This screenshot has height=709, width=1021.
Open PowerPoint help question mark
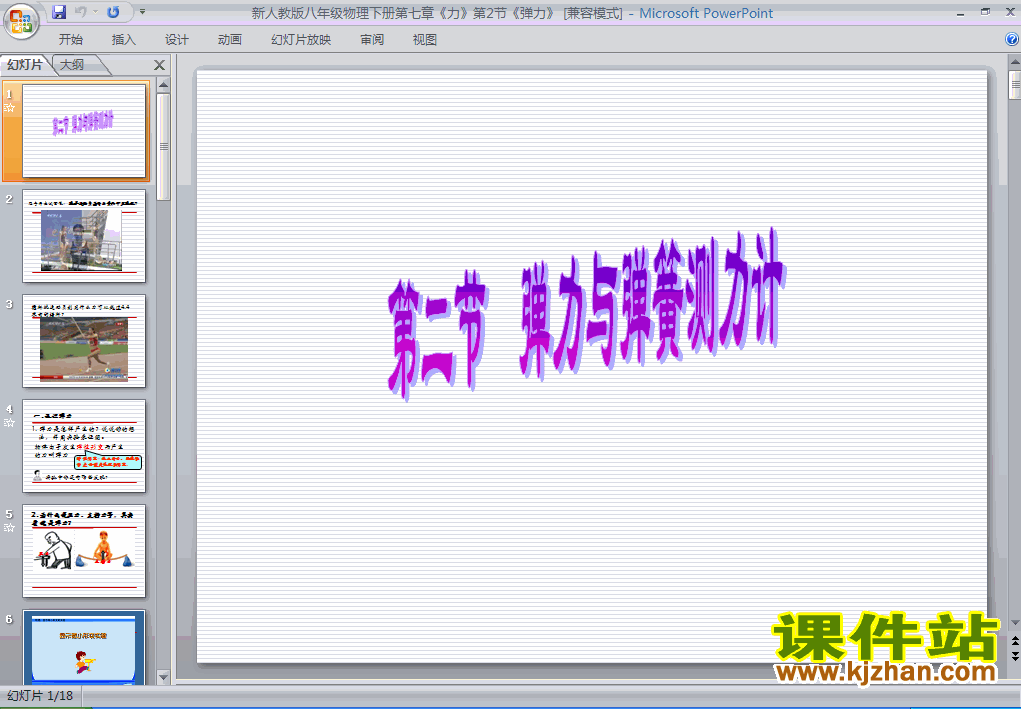(x=1012, y=39)
